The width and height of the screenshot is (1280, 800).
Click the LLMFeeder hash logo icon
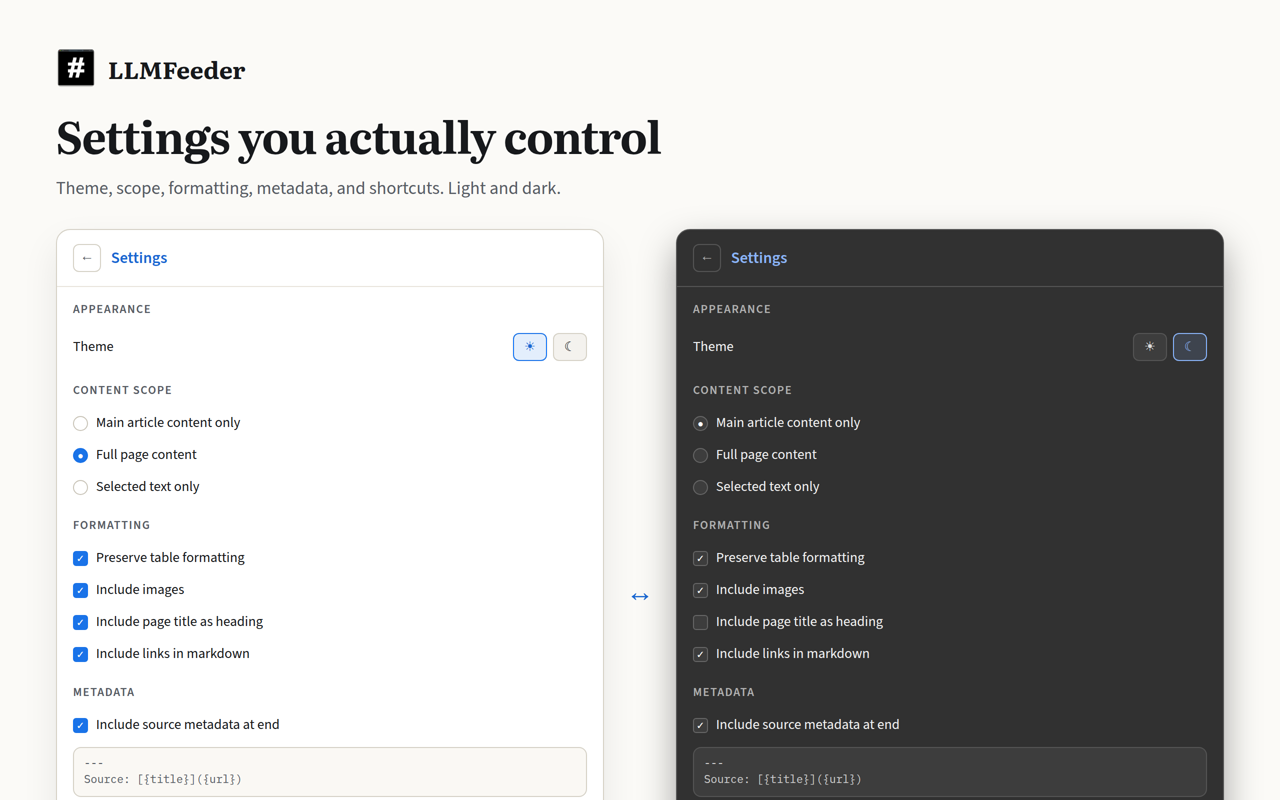pos(76,68)
